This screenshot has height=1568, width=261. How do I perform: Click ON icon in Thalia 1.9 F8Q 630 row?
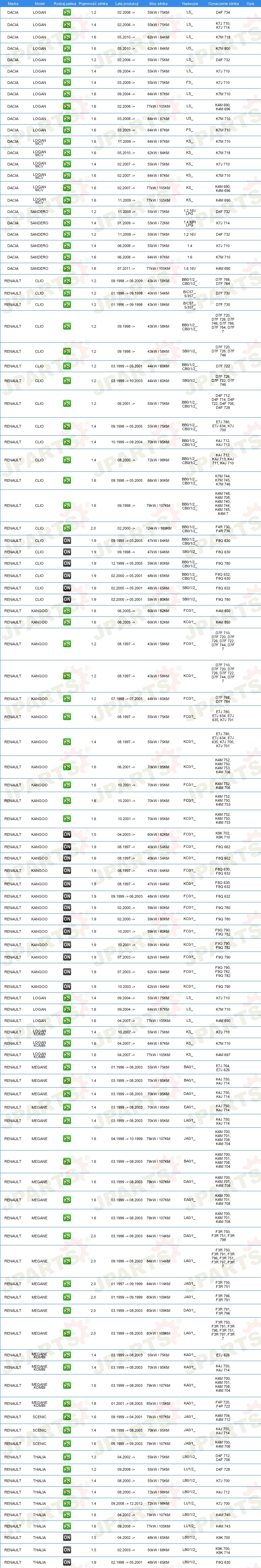(x=67, y=1563)
